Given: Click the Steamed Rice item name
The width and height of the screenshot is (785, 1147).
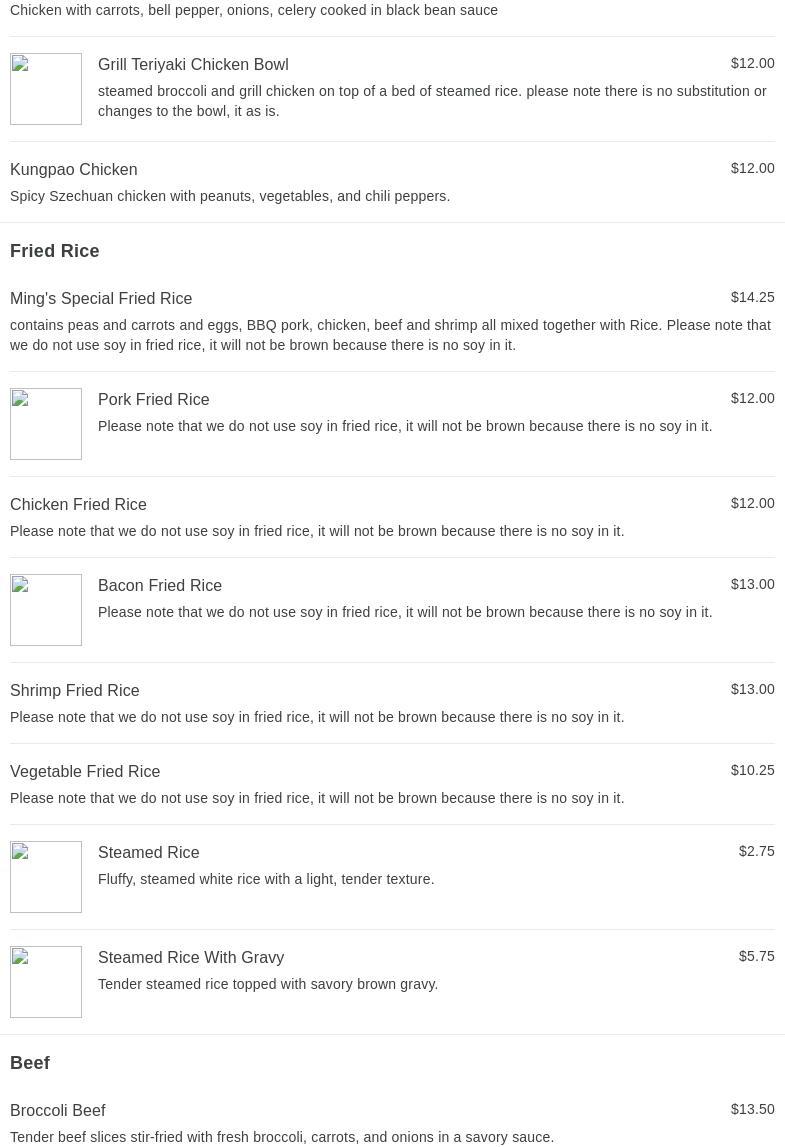Looking at the screenshot, I should pos(149,852).
